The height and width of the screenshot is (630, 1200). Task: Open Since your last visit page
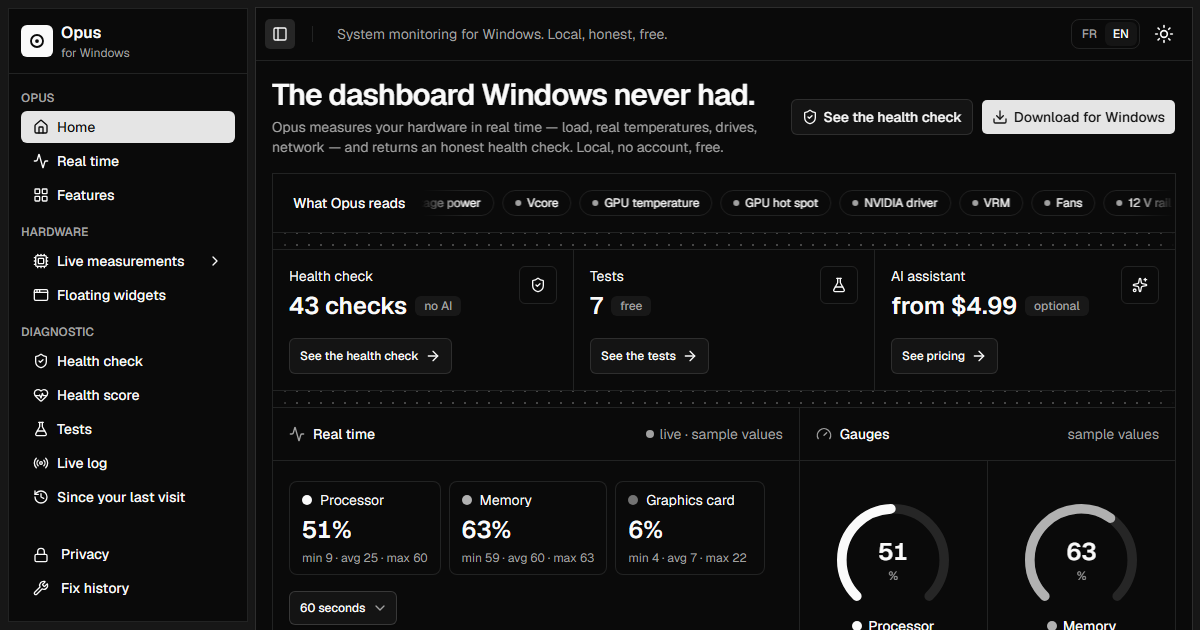pos(128,497)
